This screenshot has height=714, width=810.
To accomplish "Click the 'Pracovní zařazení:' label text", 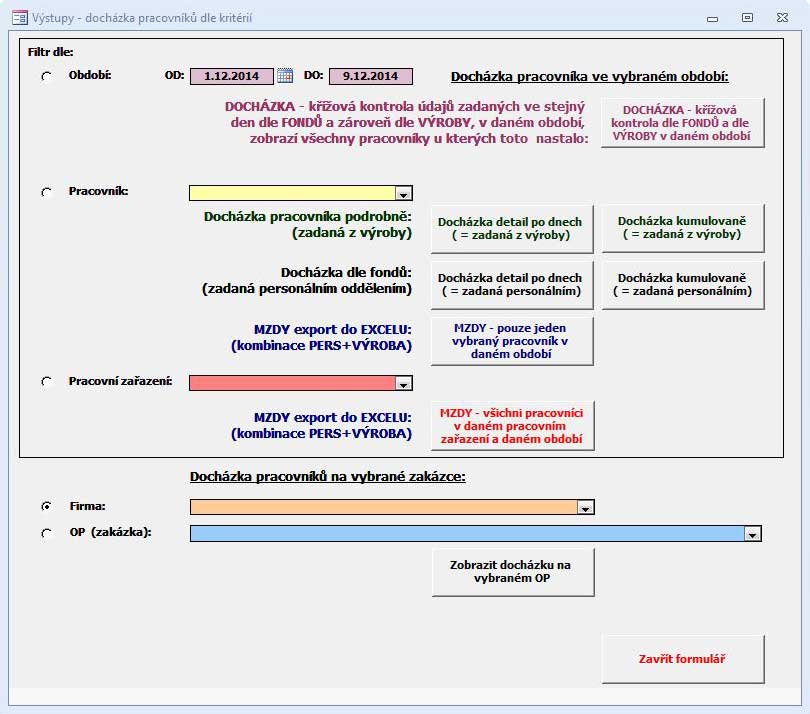I will coord(120,381).
